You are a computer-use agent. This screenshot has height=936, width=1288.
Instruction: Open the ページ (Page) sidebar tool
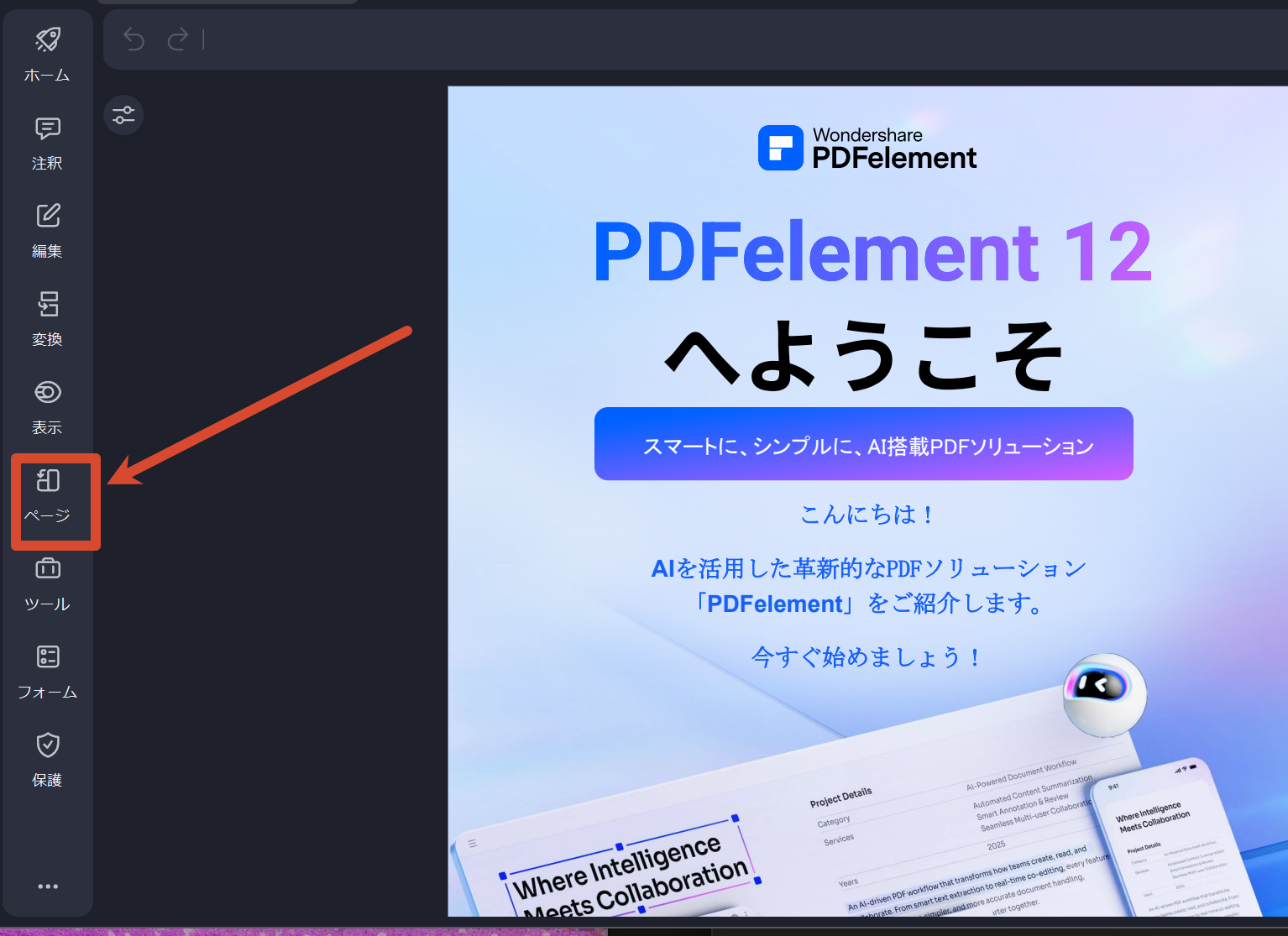tap(48, 496)
